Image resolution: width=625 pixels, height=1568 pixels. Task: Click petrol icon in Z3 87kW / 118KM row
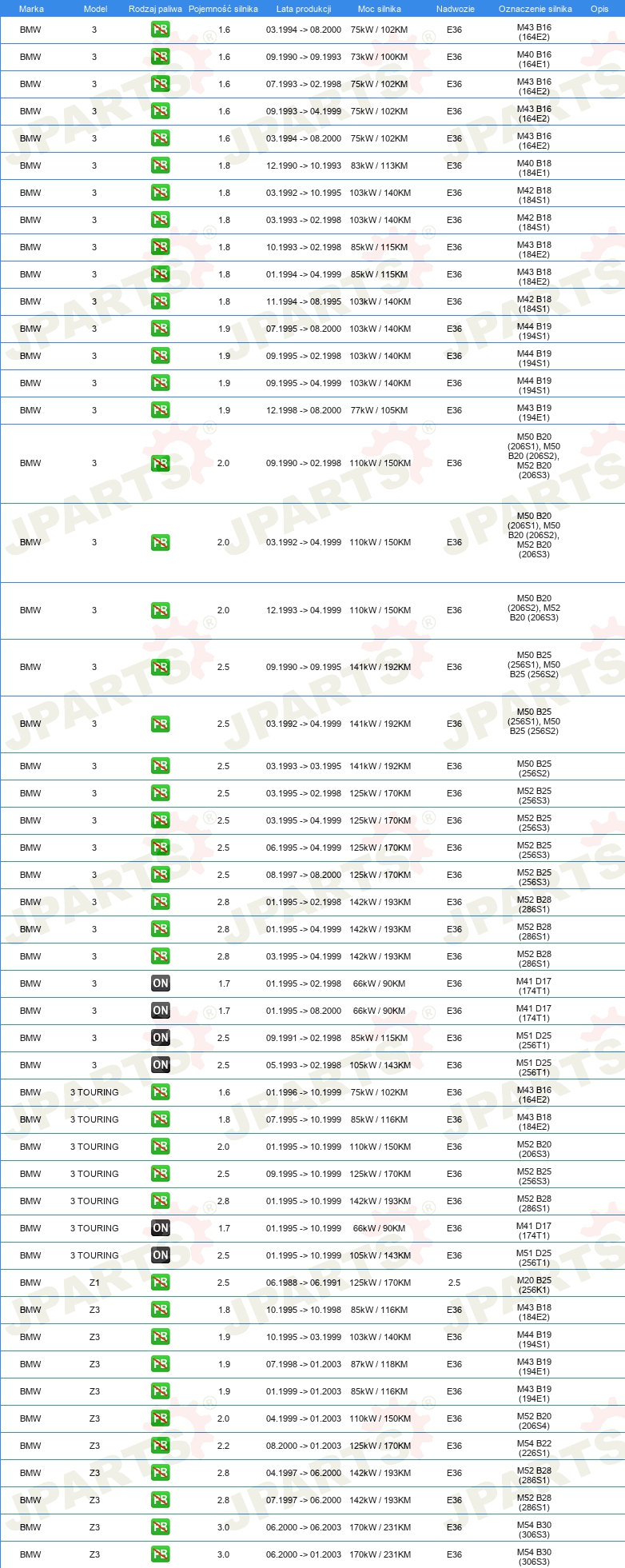(161, 1364)
